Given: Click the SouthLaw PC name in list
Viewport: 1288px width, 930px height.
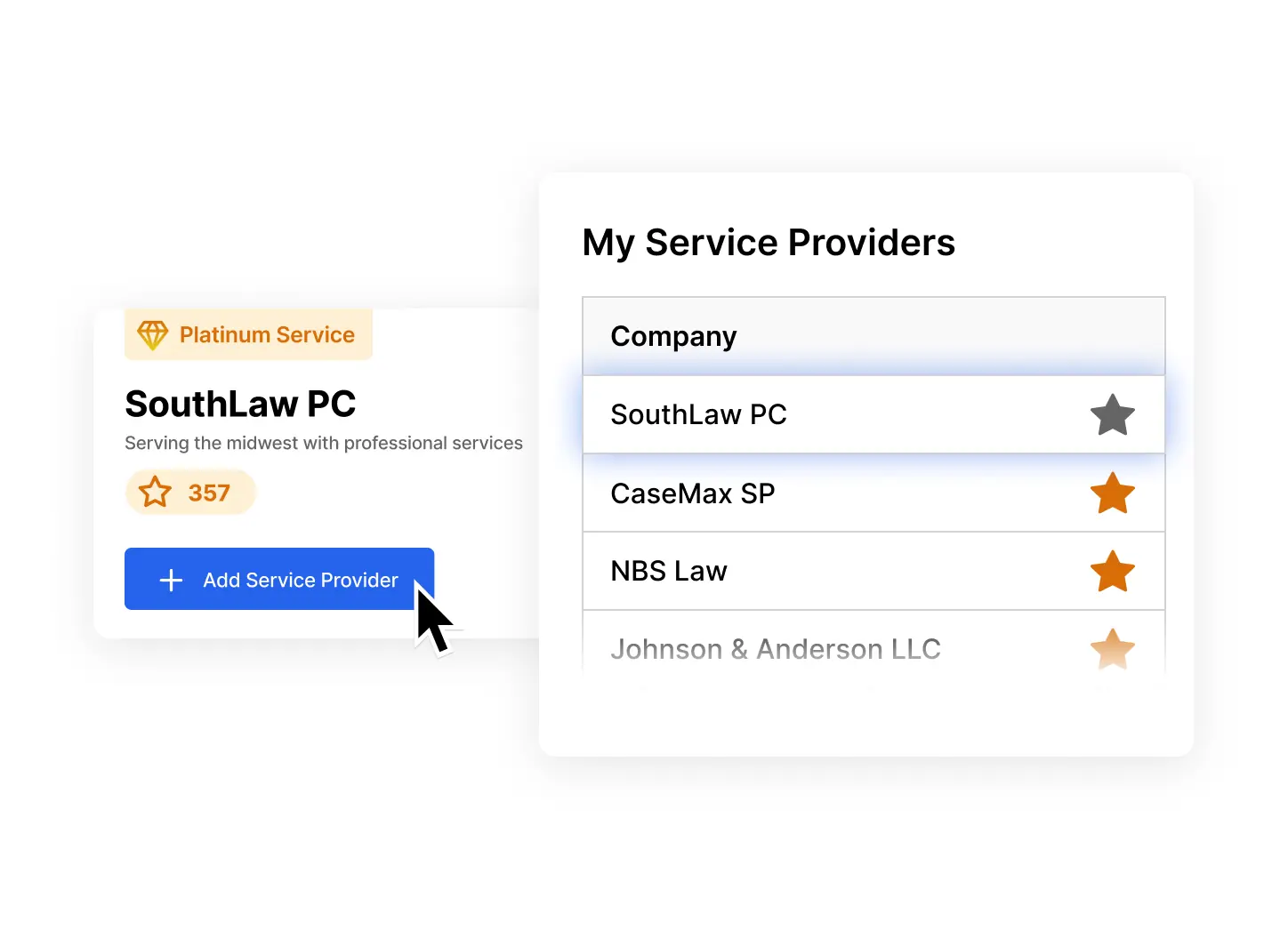Looking at the screenshot, I should [x=699, y=414].
